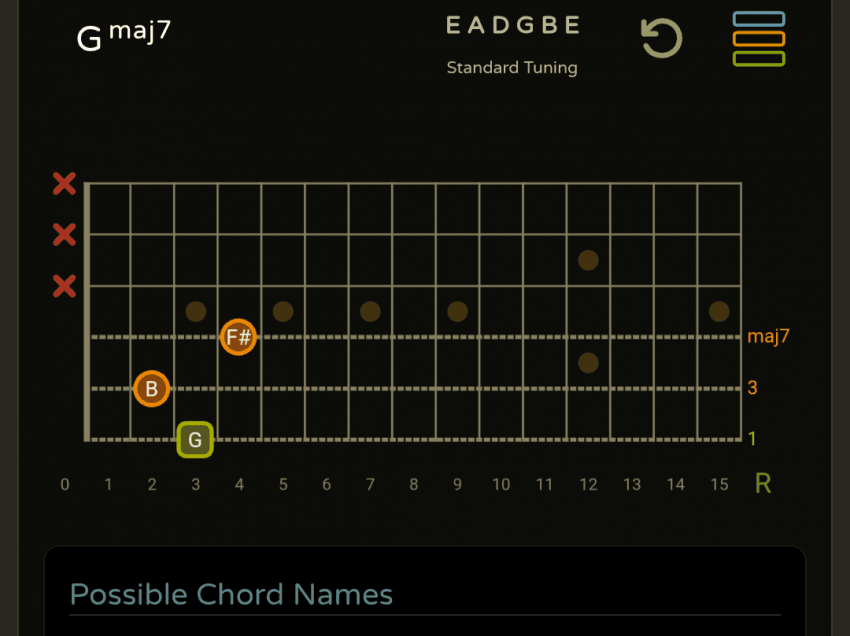Viewport: 850px width, 636px height.
Task: Click the Standard Tuning label
Action: pyautogui.click(x=512, y=68)
